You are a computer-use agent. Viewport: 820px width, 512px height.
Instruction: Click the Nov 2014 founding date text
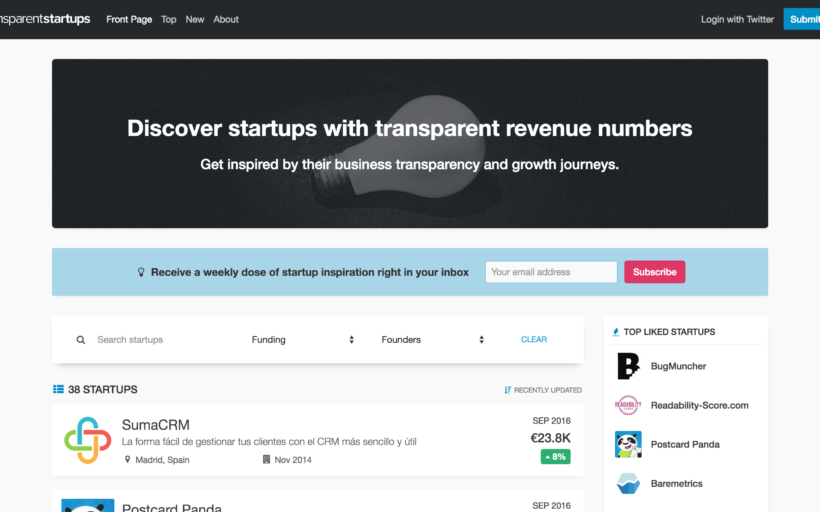pos(293,460)
